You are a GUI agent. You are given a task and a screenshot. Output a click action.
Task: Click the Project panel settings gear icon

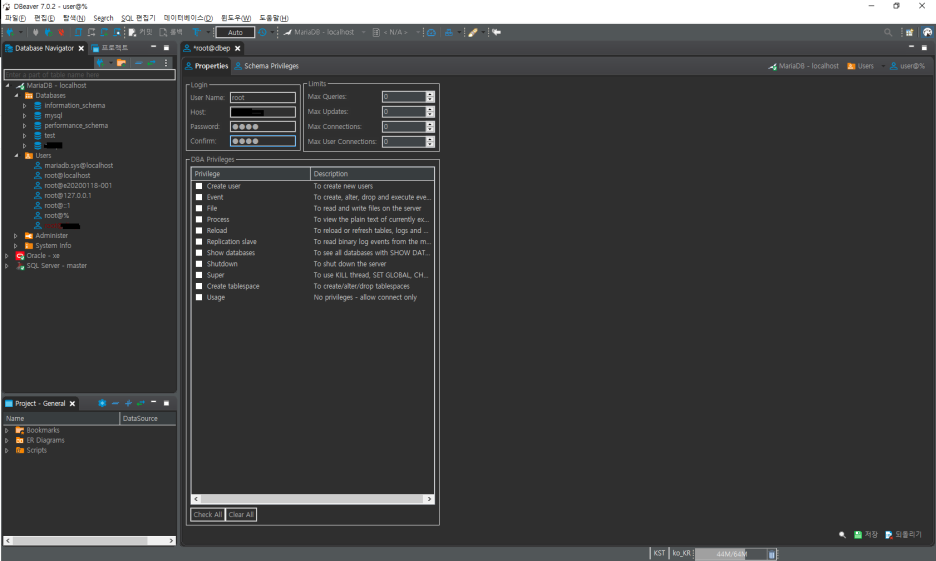(x=102, y=403)
